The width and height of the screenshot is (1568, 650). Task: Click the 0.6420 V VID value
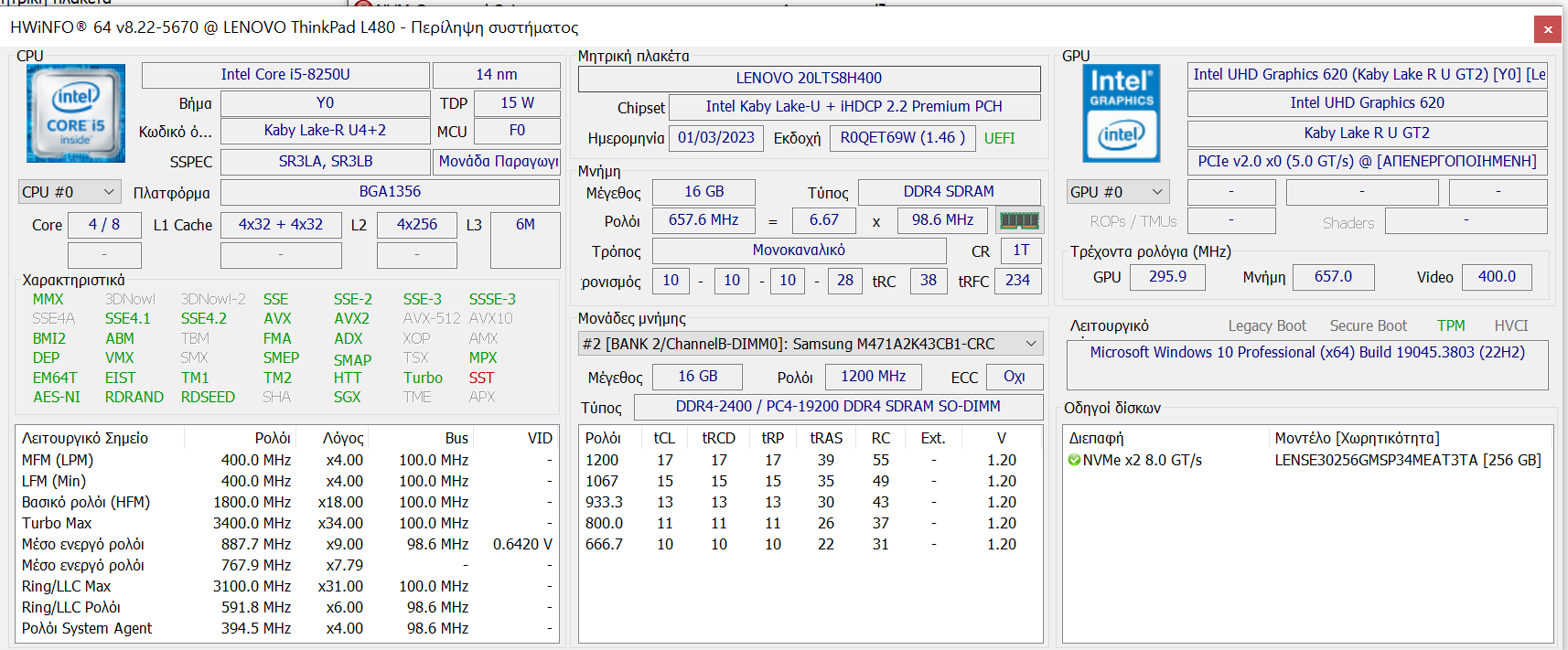click(x=522, y=545)
